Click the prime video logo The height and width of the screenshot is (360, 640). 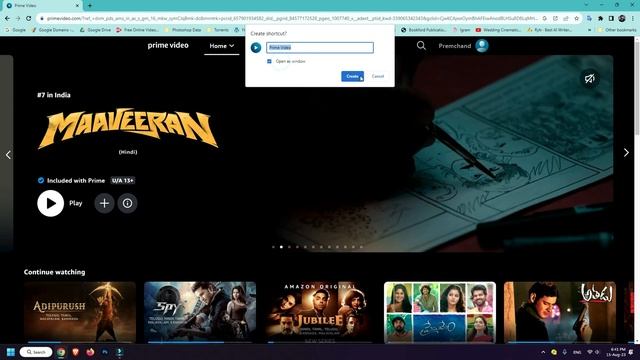point(168,45)
